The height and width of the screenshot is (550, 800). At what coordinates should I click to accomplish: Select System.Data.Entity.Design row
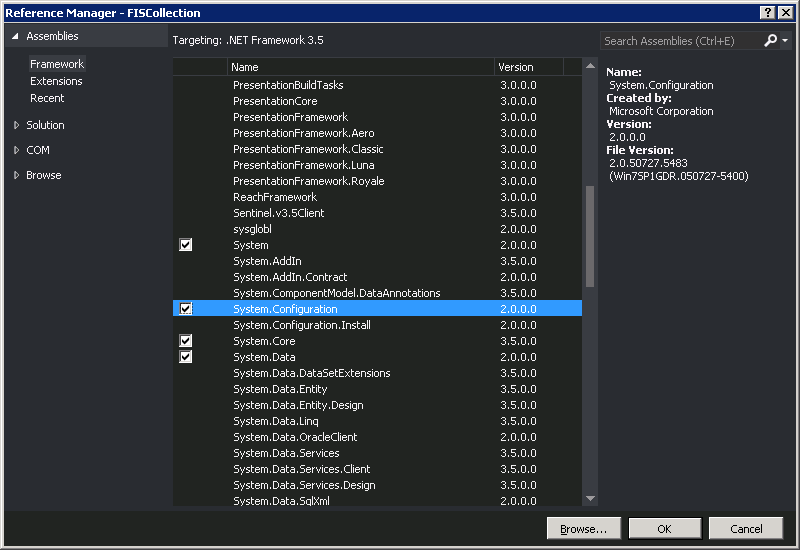377,405
